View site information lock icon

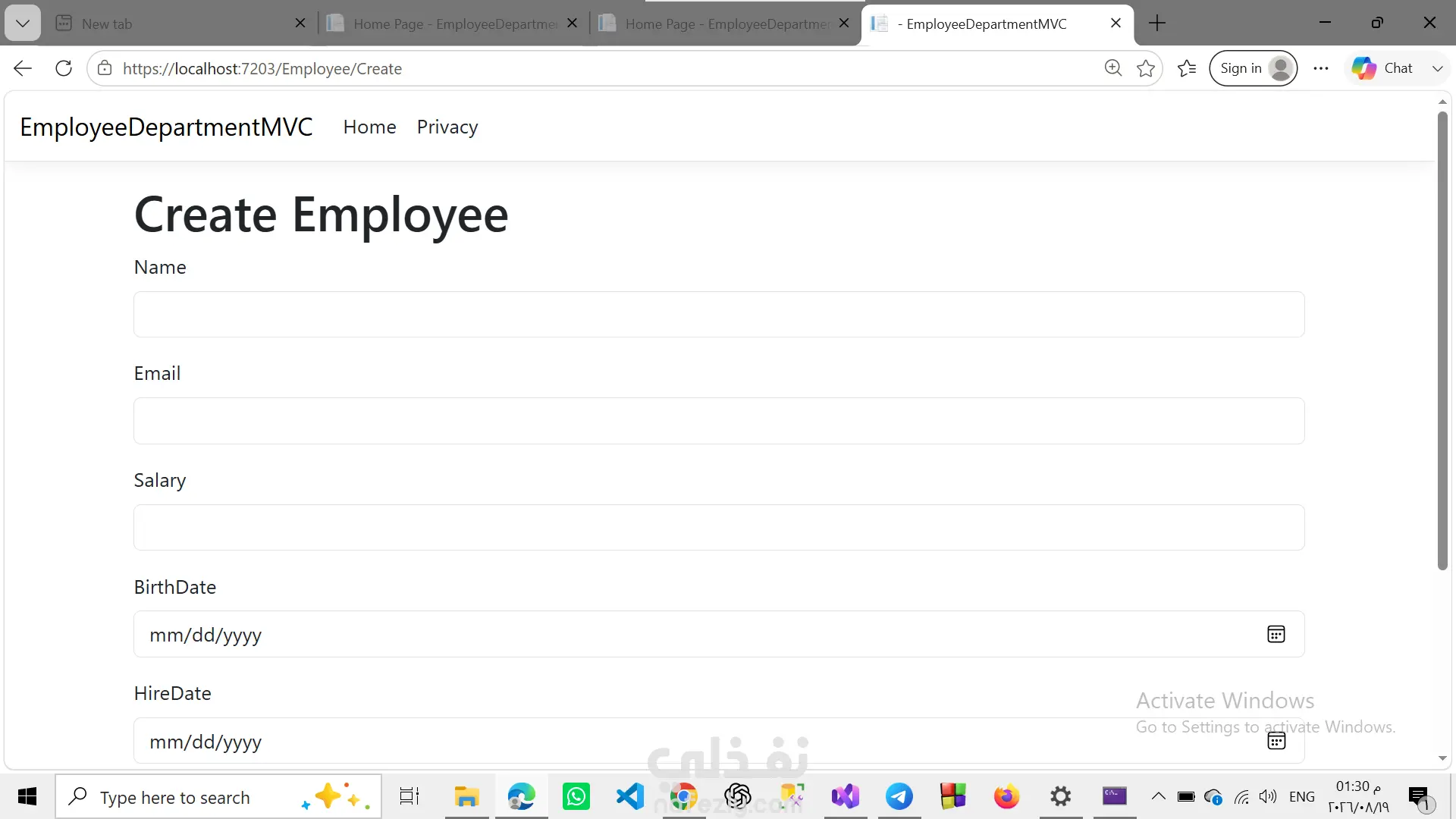click(x=105, y=68)
